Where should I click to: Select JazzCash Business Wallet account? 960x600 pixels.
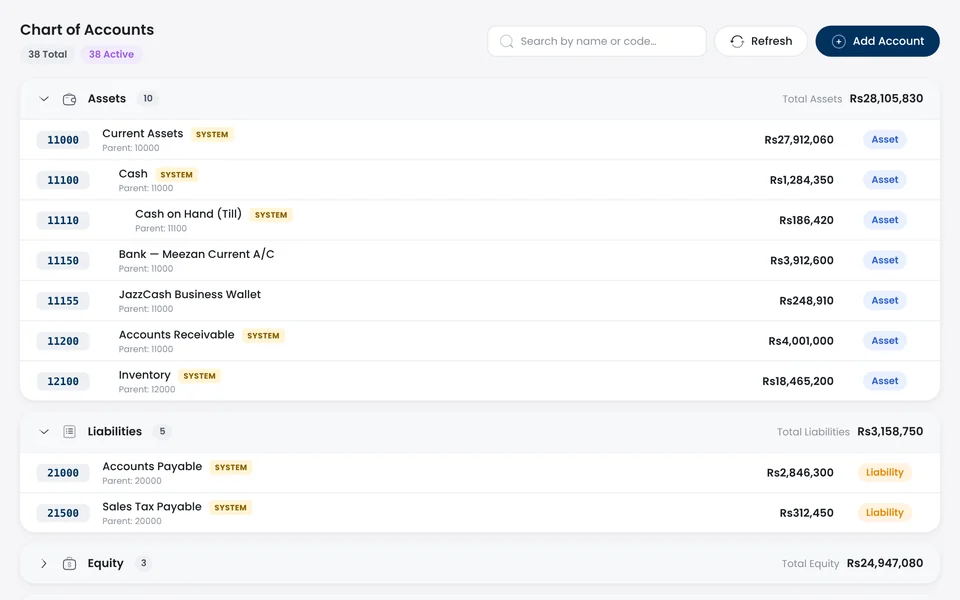480,301
